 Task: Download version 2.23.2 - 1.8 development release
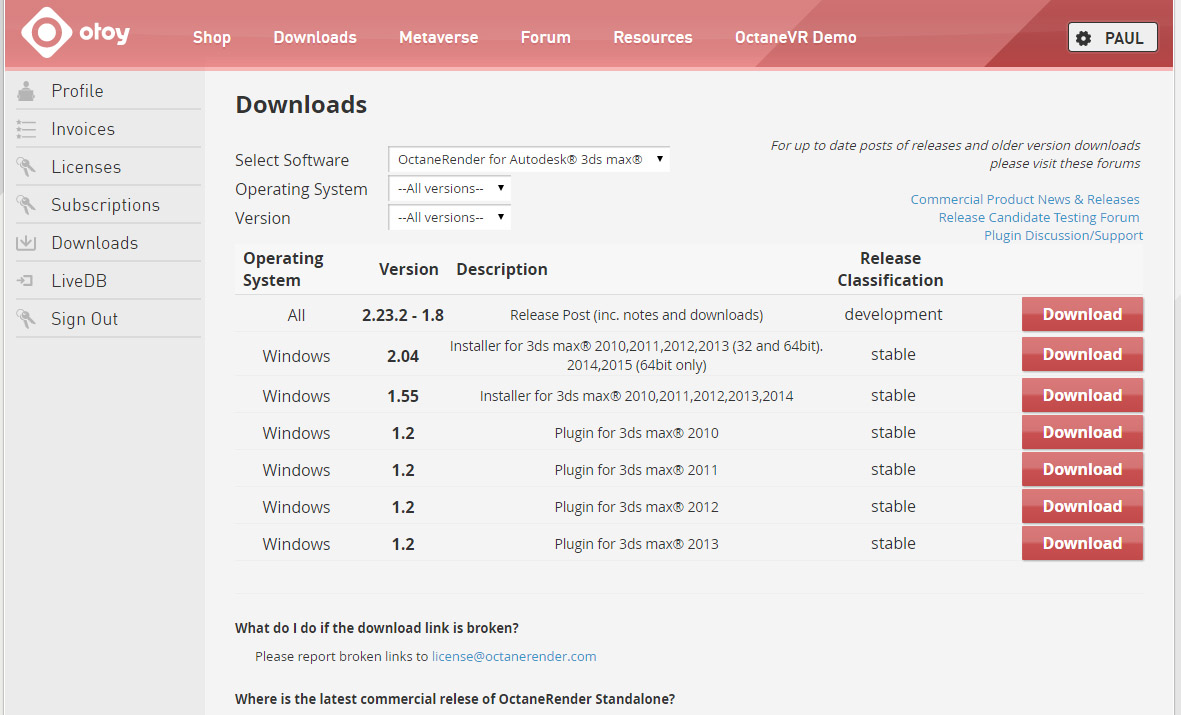[1082, 314]
